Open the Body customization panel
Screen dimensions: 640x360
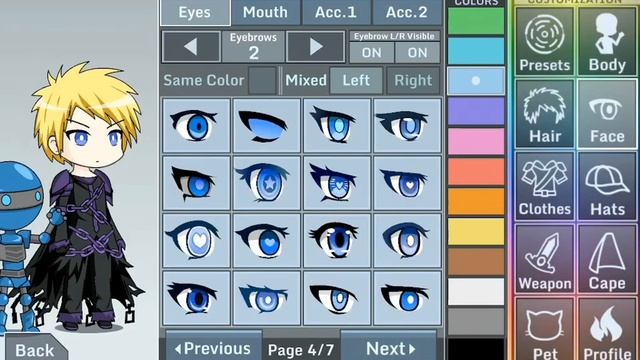point(607,41)
